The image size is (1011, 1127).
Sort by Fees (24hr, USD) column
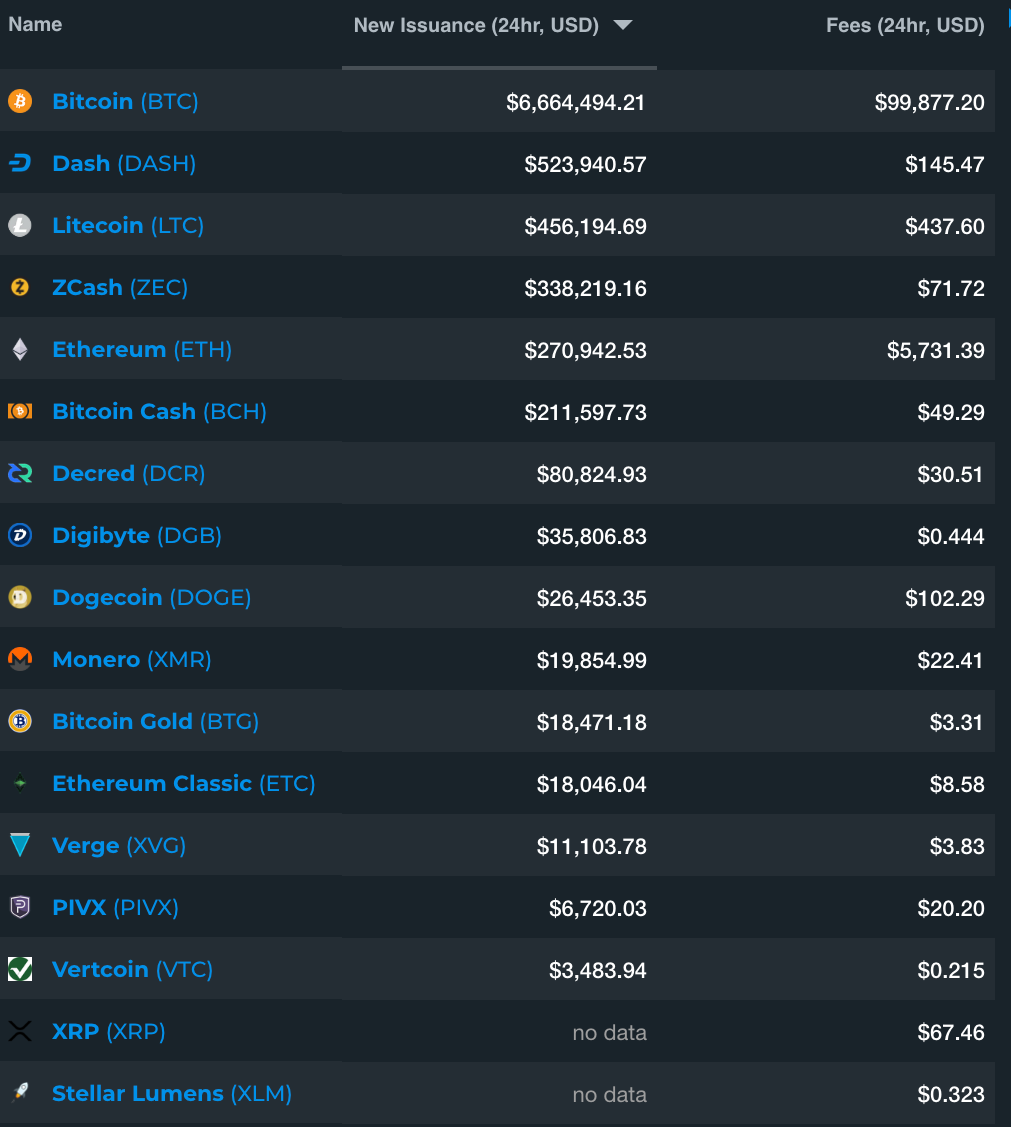905,25
